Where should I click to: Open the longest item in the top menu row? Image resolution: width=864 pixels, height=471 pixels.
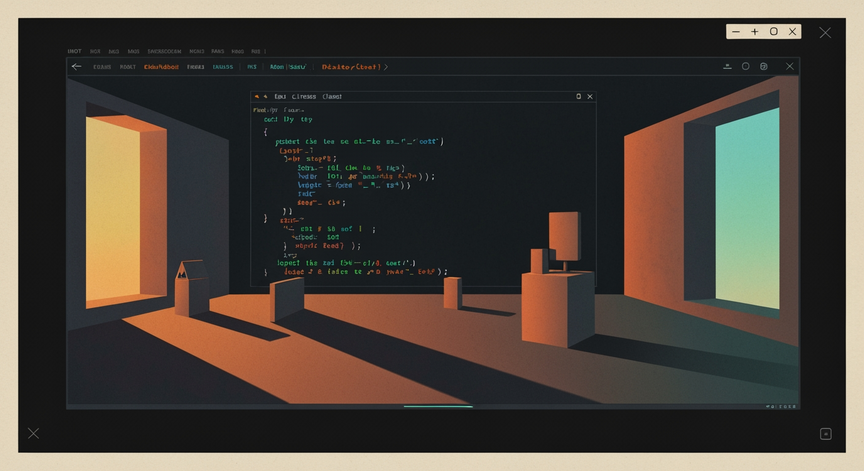[x=164, y=51]
